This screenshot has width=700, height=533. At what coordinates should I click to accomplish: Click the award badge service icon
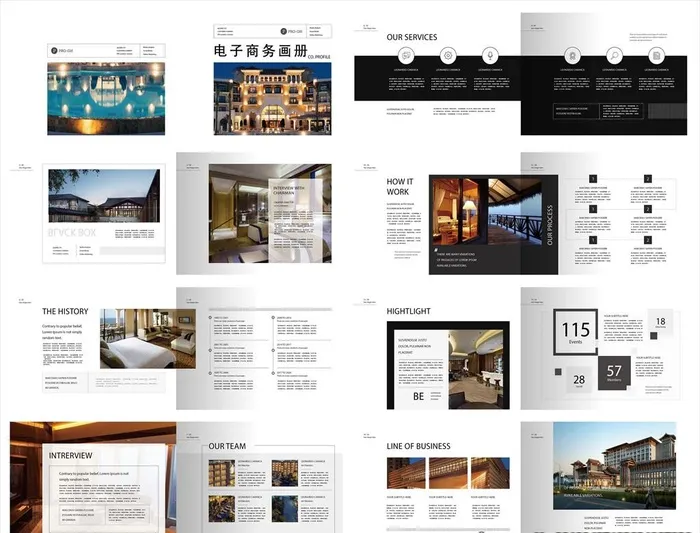coord(574,54)
